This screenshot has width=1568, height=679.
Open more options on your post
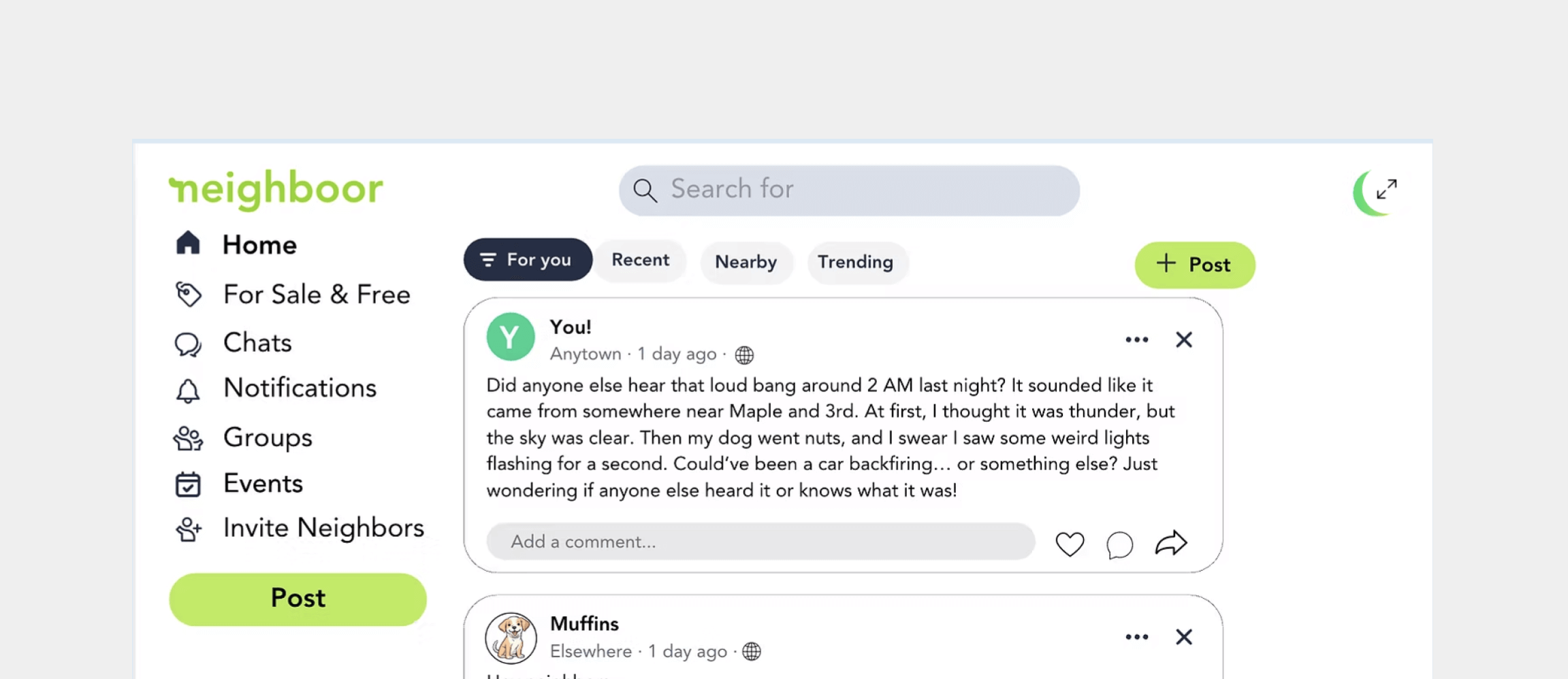click(x=1136, y=339)
